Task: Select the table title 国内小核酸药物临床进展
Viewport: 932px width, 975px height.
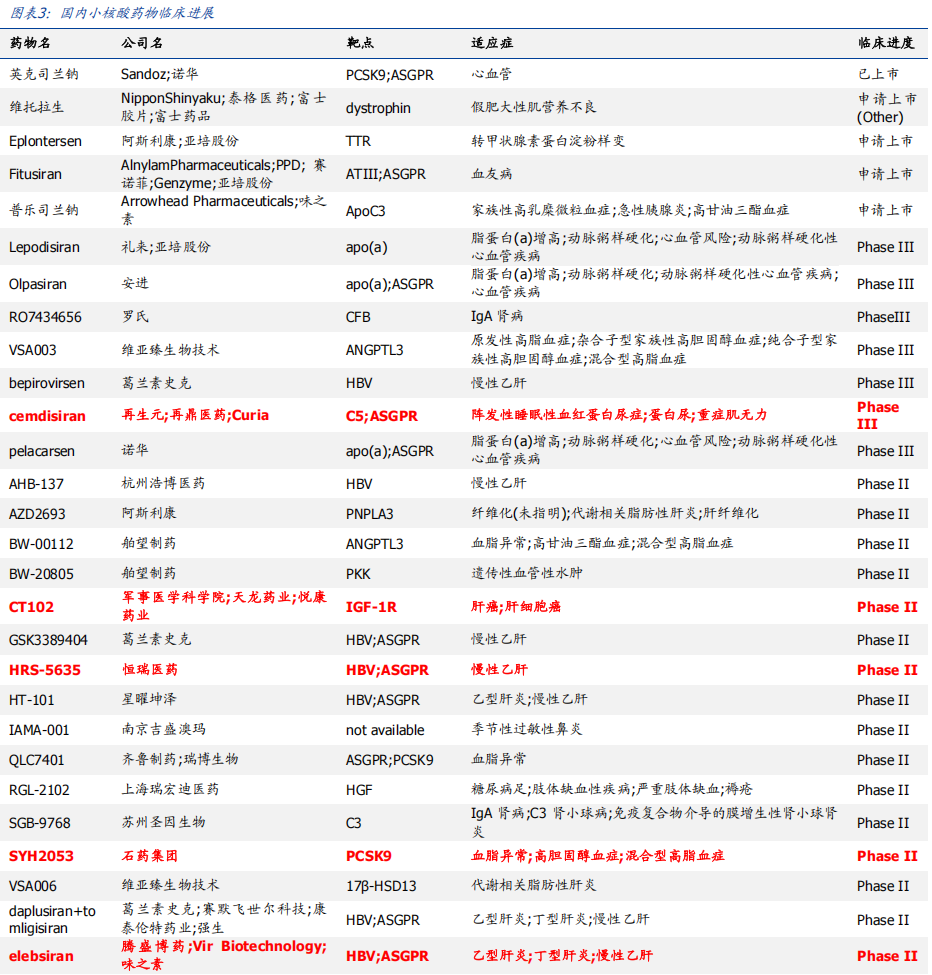Action: (x=137, y=13)
